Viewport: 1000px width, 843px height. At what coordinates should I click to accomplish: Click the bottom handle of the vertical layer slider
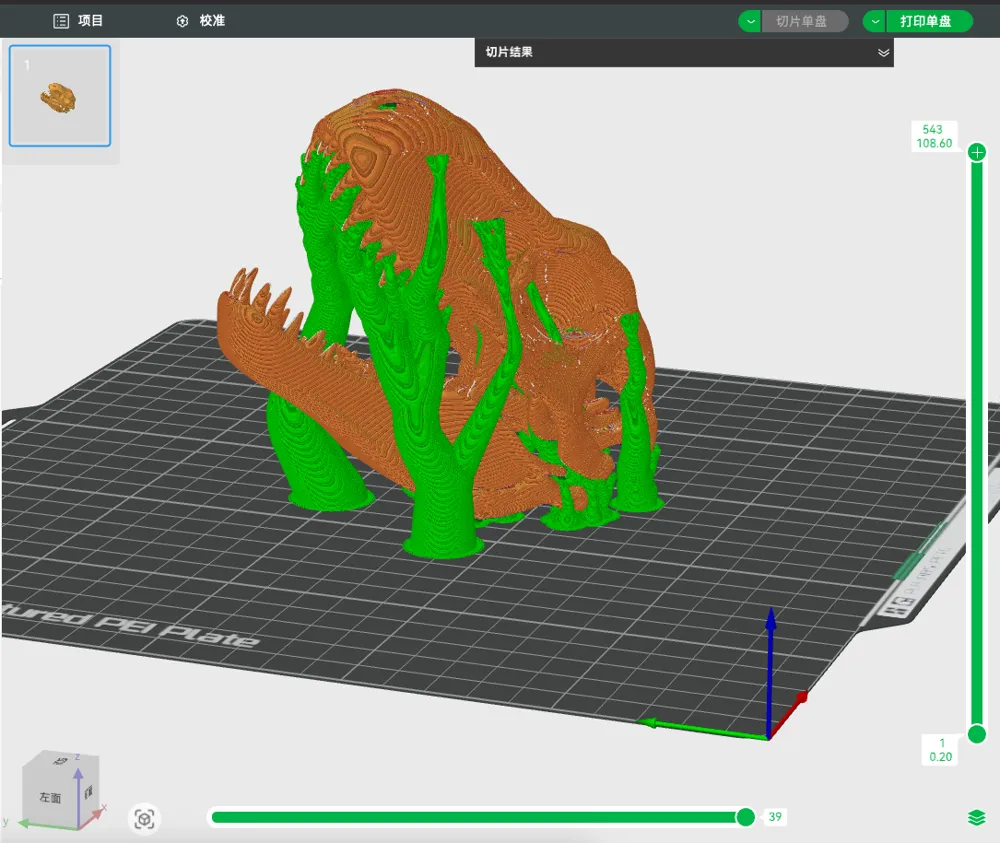click(x=976, y=734)
